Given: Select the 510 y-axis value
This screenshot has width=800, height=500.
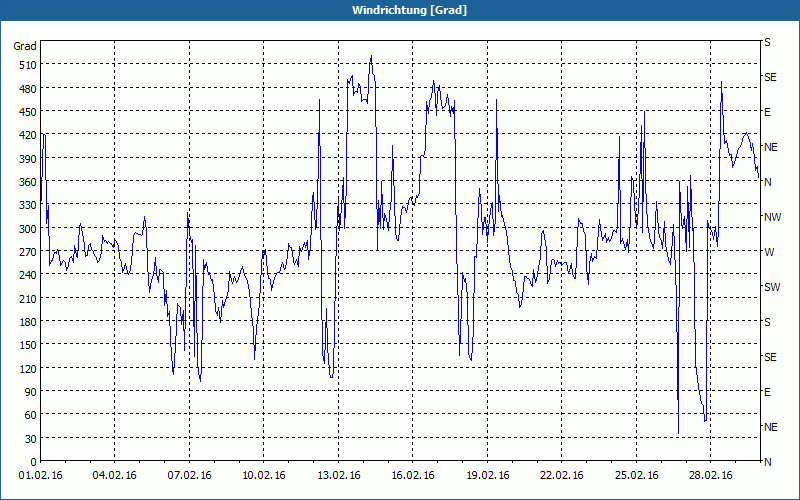Looking at the screenshot, I should pos(27,65).
